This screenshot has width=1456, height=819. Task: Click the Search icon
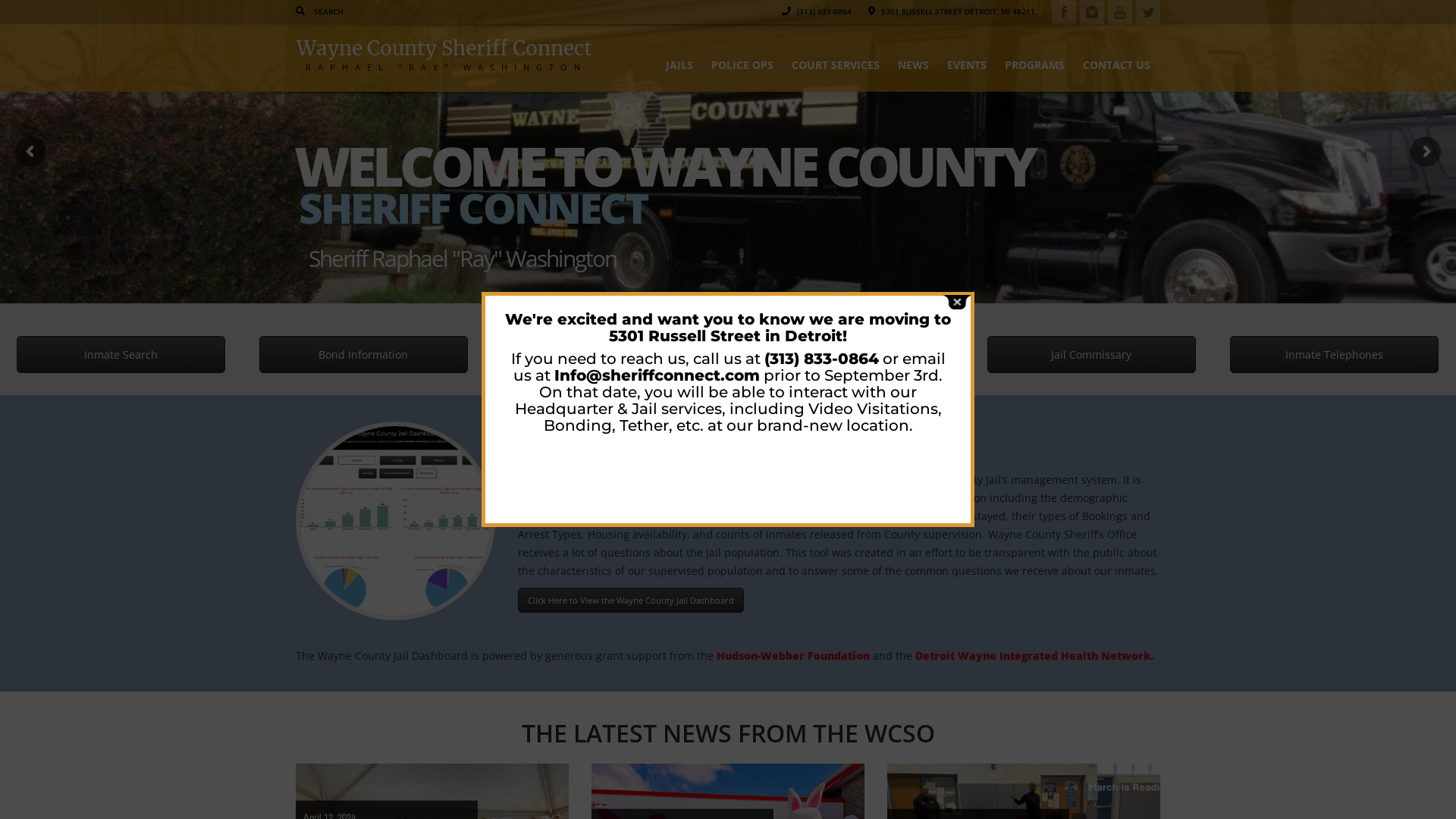[x=300, y=11]
